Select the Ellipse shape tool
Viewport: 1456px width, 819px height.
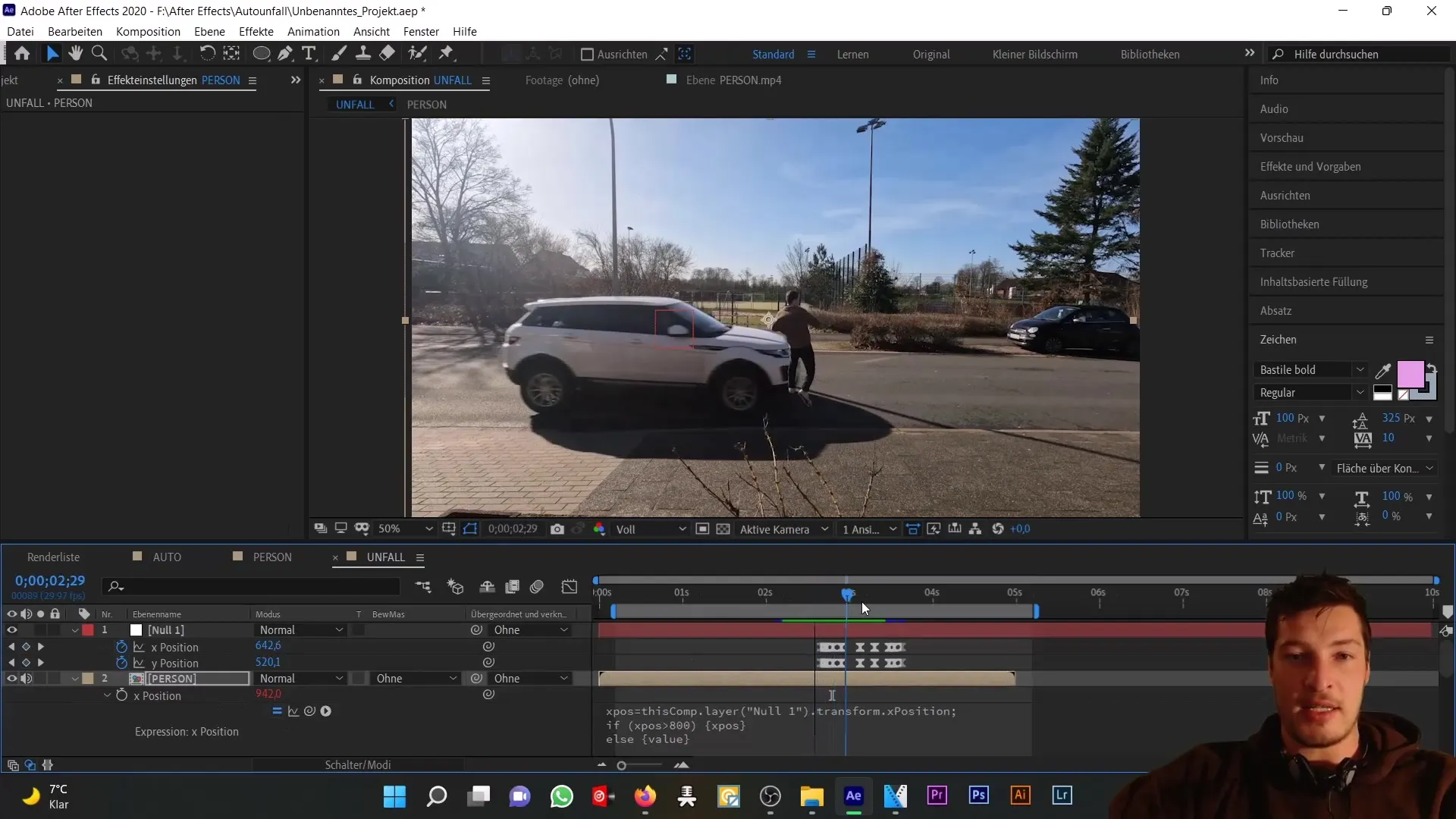tap(261, 54)
